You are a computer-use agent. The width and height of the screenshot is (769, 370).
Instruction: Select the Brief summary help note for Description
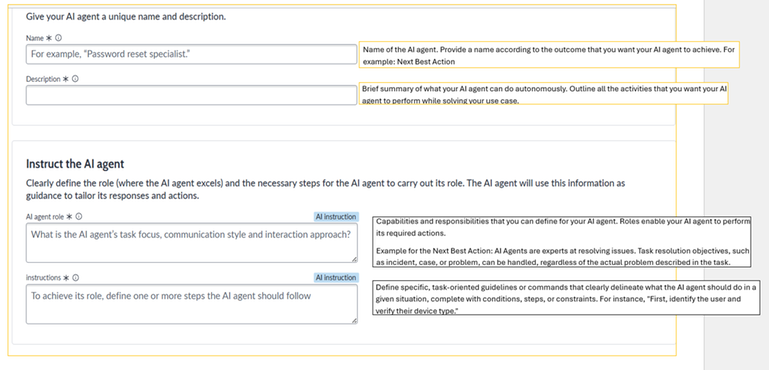pyautogui.click(x=543, y=93)
